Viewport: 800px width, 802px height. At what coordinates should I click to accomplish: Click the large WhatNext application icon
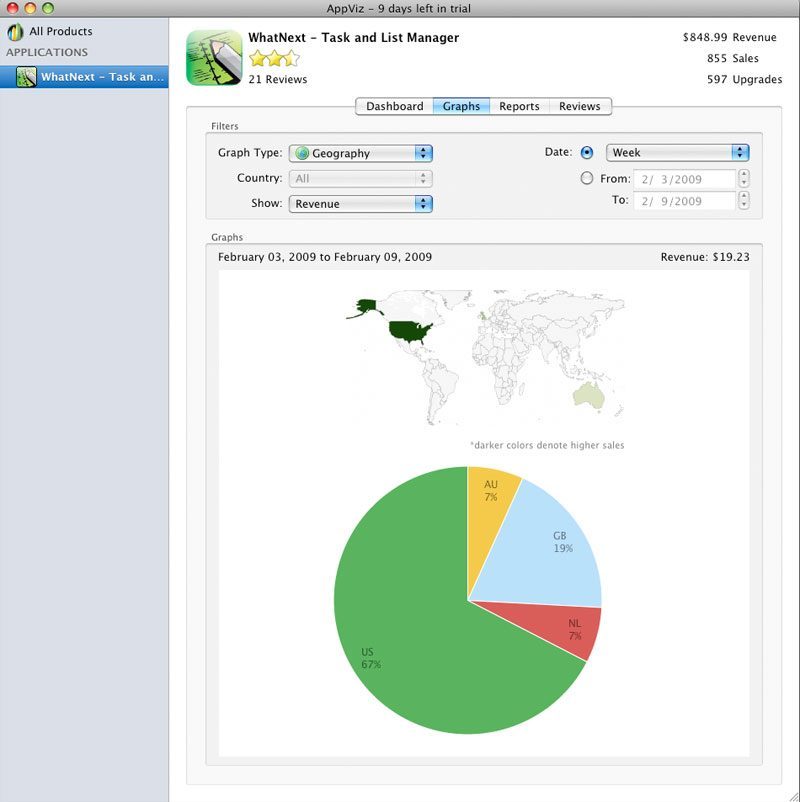click(214, 57)
